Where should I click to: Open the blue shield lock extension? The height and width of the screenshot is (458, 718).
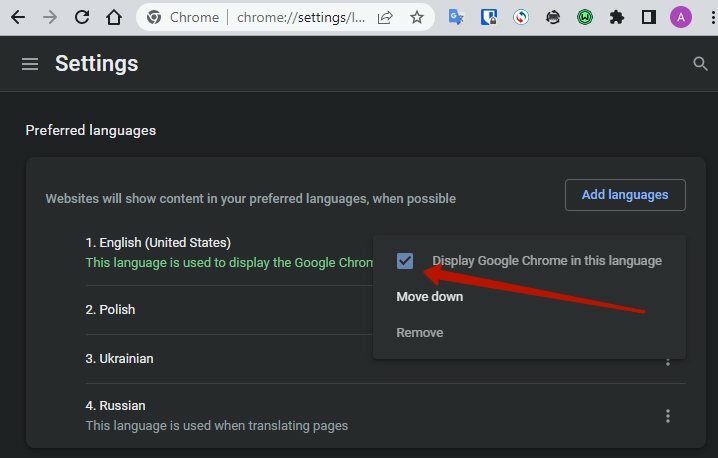(489, 17)
